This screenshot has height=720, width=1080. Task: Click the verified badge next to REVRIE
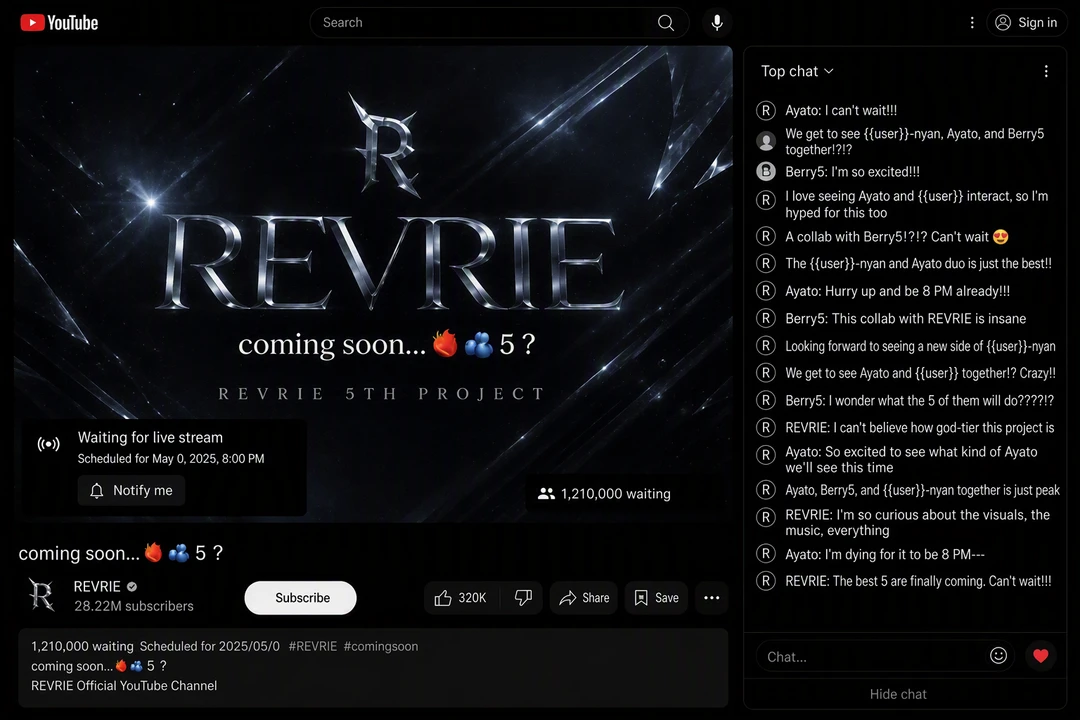pos(132,587)
